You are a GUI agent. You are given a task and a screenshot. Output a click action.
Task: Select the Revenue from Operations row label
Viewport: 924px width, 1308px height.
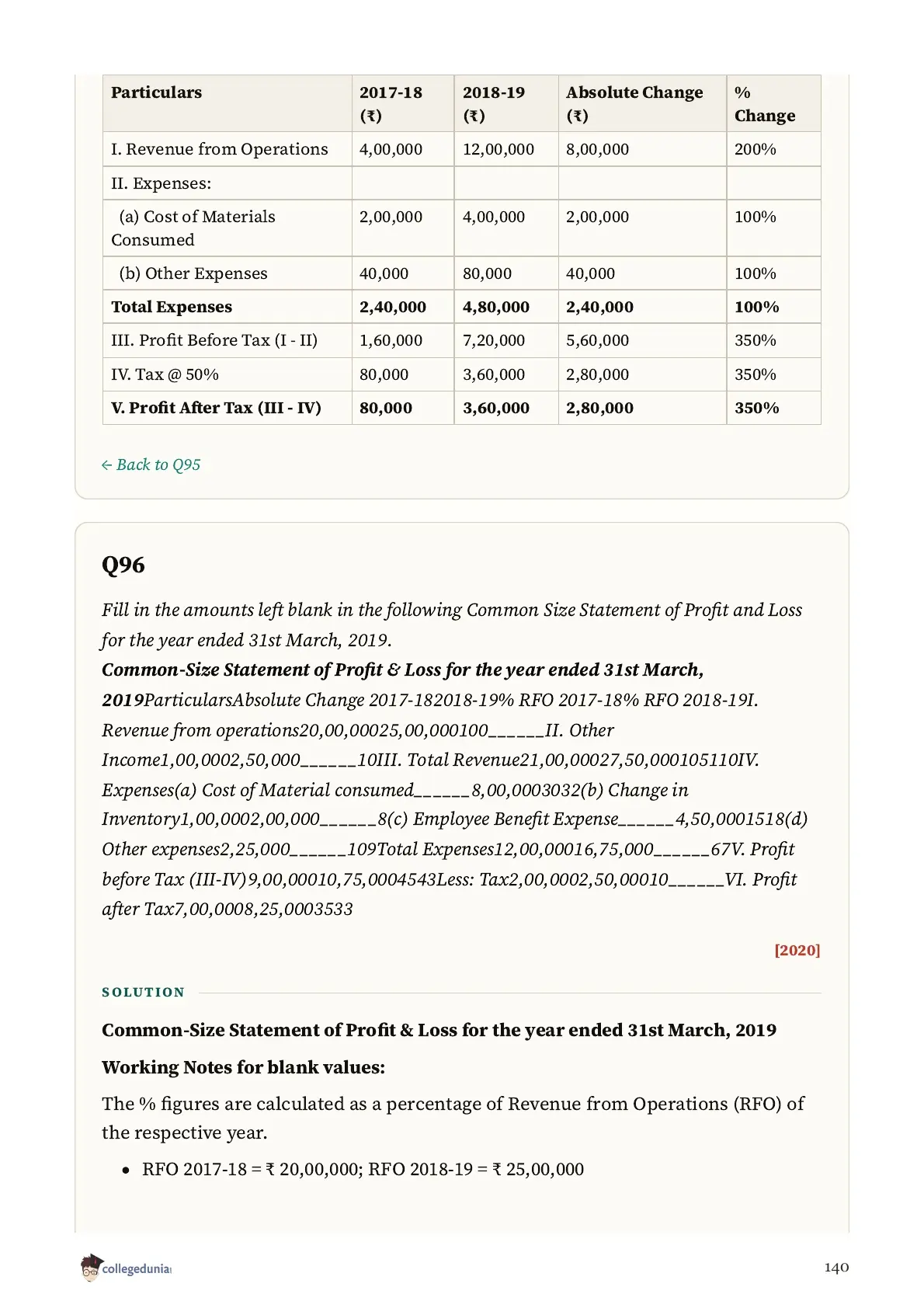pyautogui.click(x=220, y=149)
